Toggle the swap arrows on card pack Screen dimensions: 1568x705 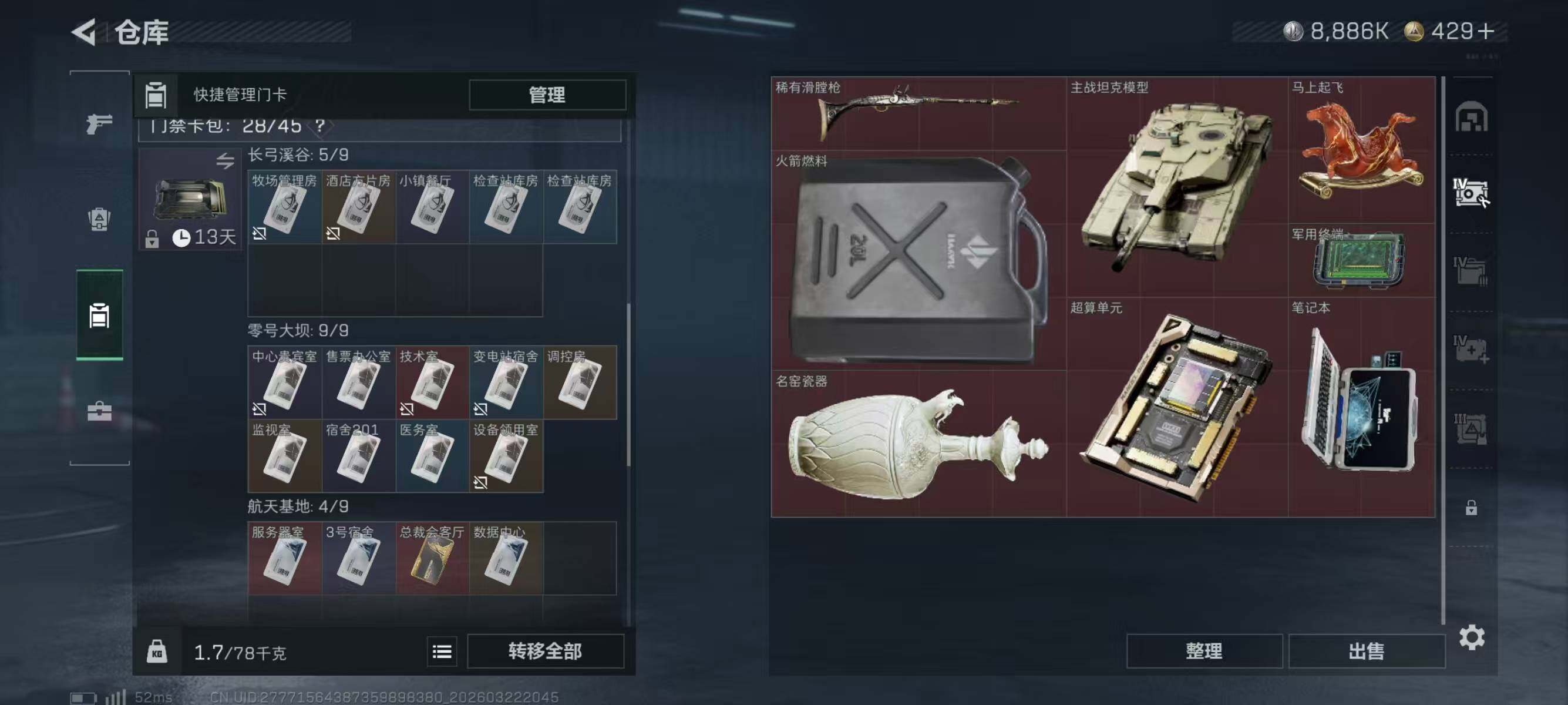(x=226, y=161)
